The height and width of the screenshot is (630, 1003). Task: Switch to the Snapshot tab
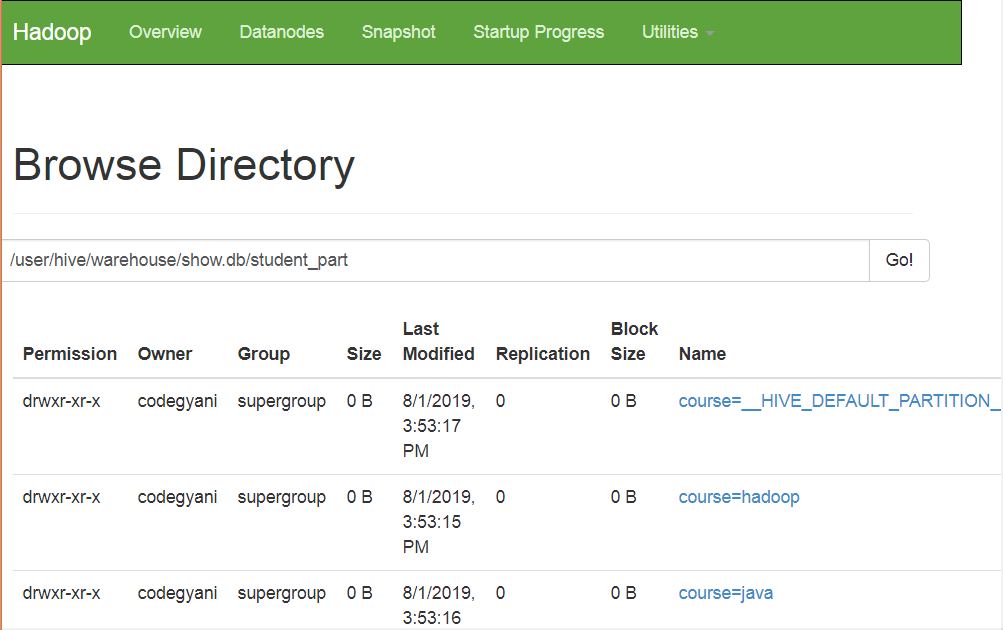[x=398, y=32]
